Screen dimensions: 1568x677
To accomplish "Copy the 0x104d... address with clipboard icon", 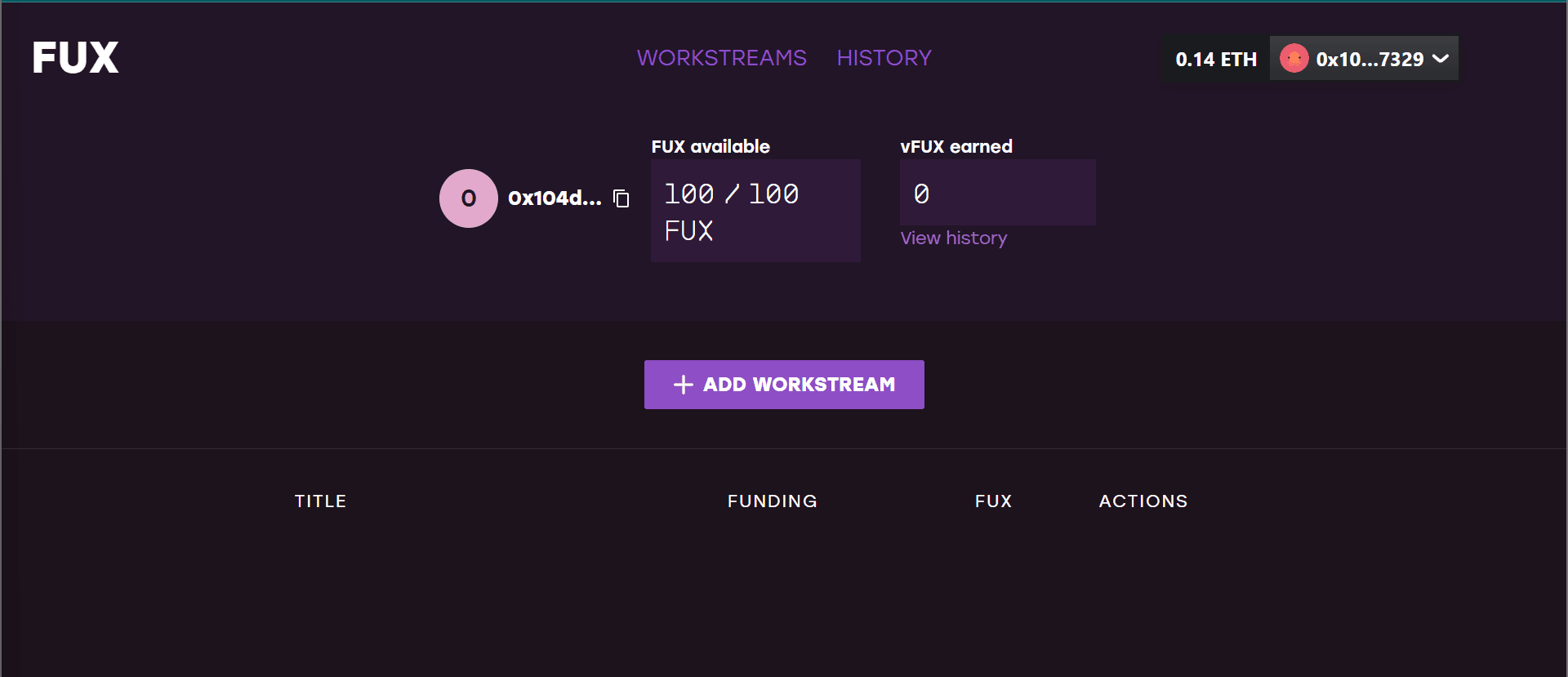I will [x=621, y=198].
